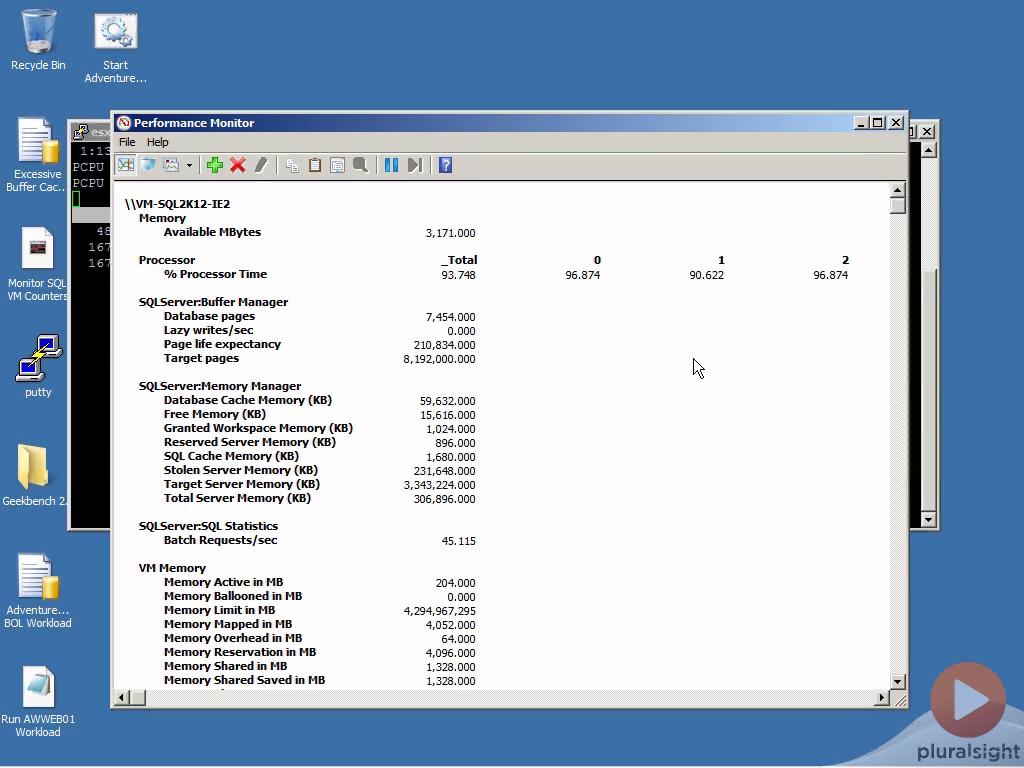Click SQLServer:Buffer Manager heading

click(213, 302)
